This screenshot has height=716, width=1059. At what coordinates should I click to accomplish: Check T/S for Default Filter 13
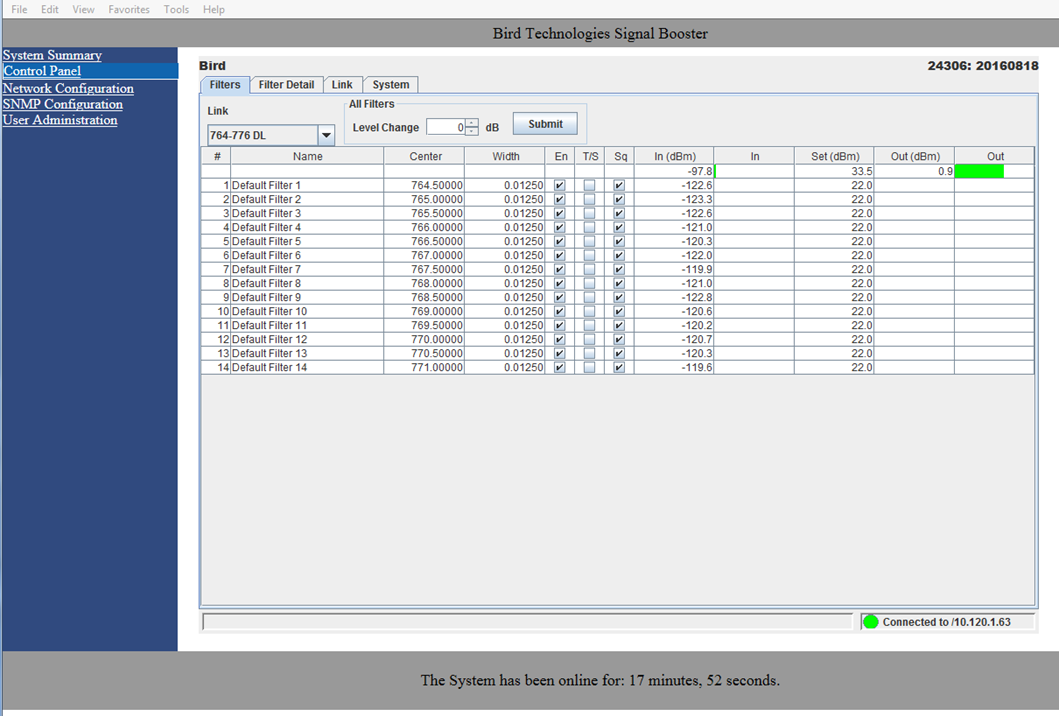click(590, 353)
